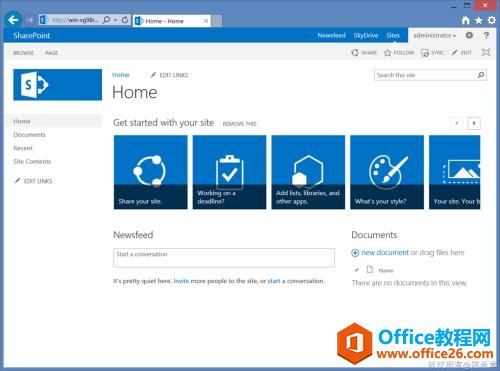
Task: Follow this site with star icon
Action: [387, 53]
